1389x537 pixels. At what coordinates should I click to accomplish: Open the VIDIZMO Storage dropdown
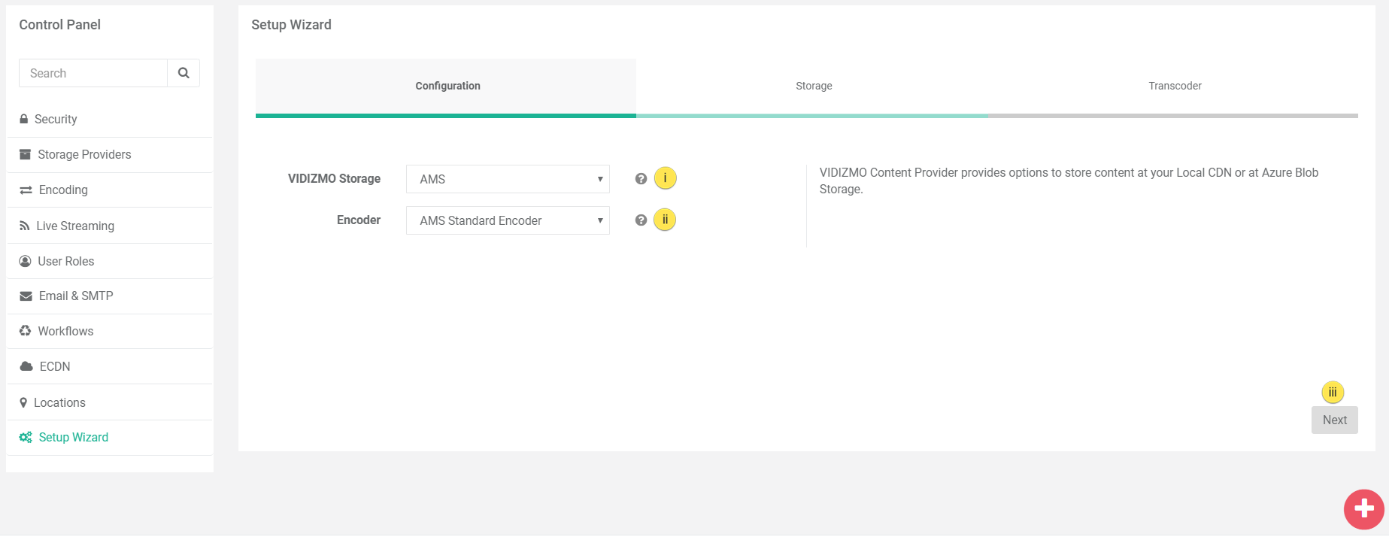pos(507,179)
